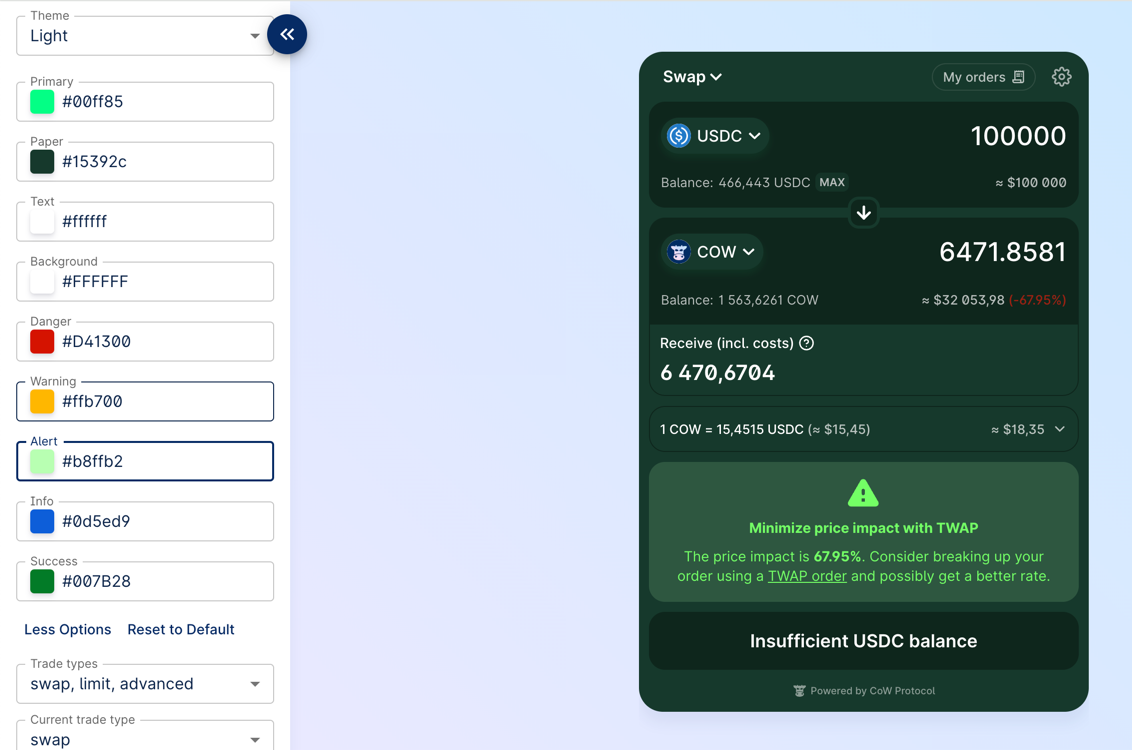
Task: Click Reset to Default
Action: (x=180, y=629)
